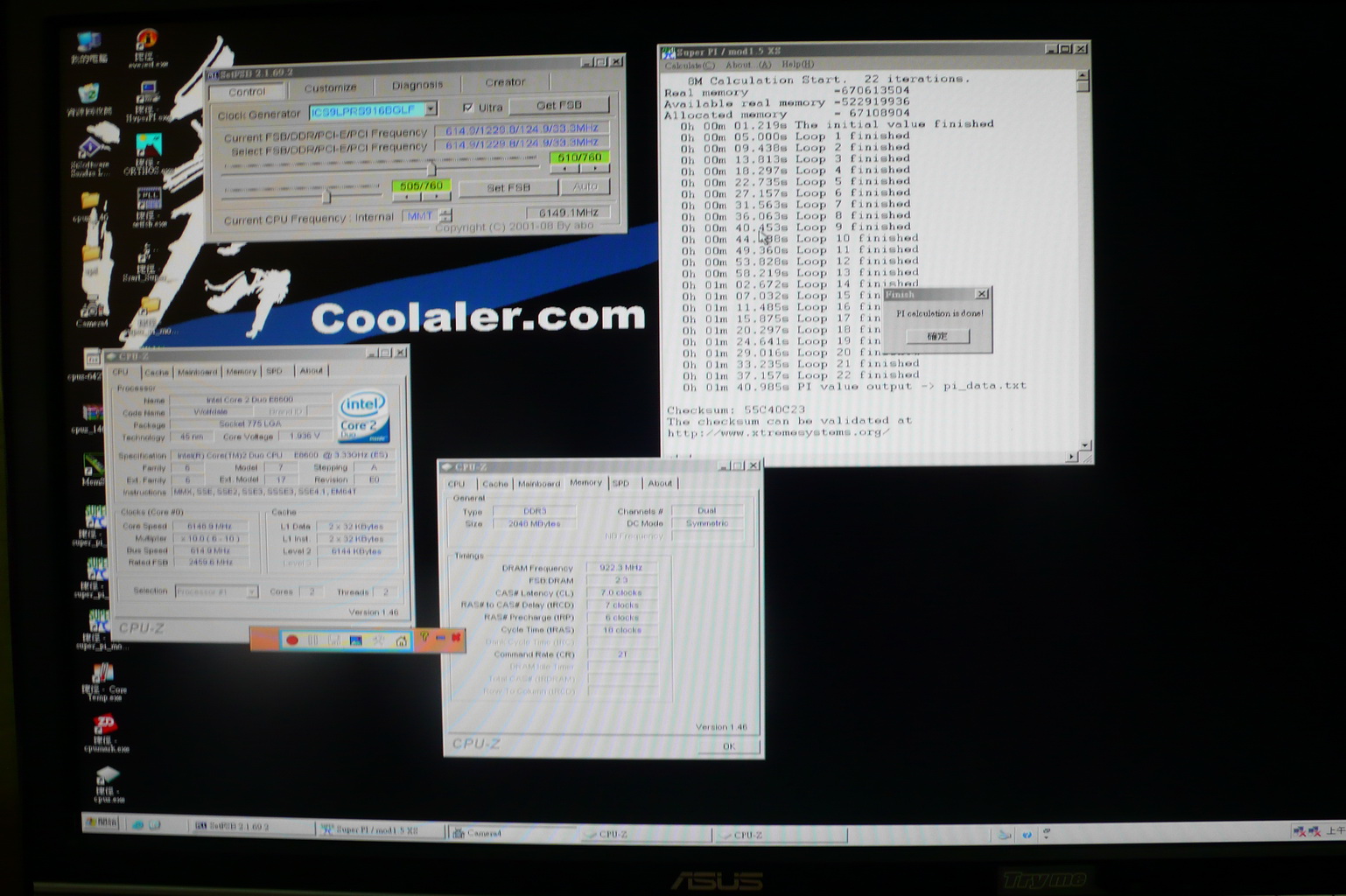Click the Select FSB/DDR/PCI-E/PCI Frequency value
1346x896 pixels.
pyautogui.click(x=522, y=143)
